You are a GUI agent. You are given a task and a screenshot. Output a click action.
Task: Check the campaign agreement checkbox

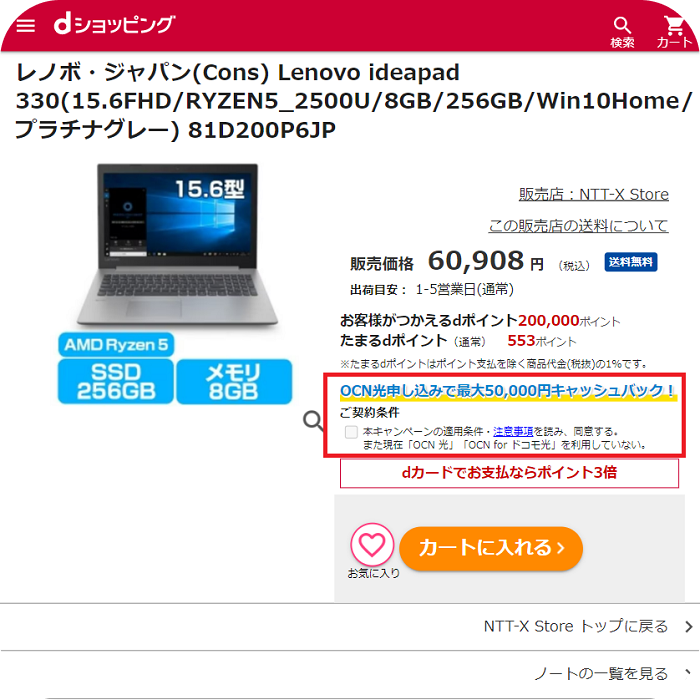tap(351, 432)
